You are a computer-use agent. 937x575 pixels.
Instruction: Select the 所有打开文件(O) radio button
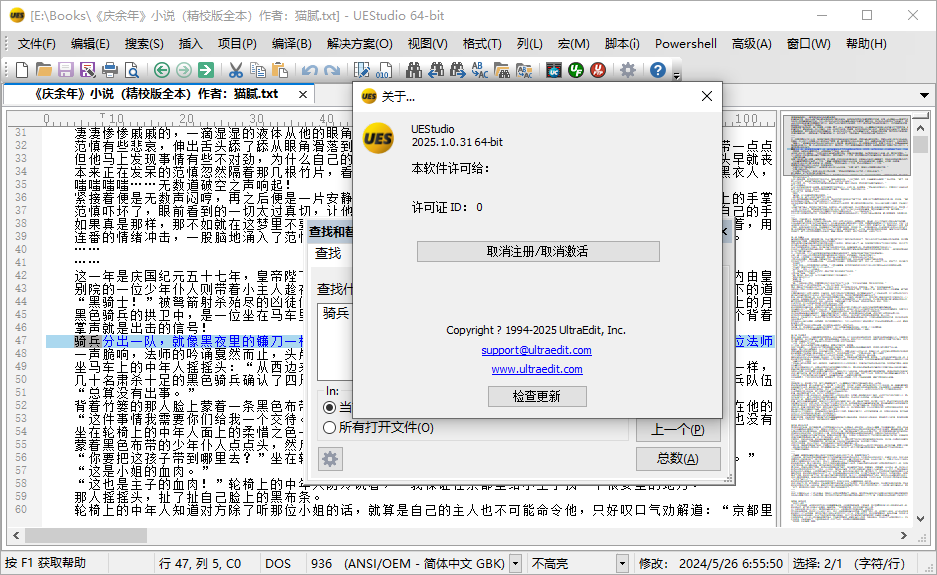pyautogui.click(x=330, y=428)
